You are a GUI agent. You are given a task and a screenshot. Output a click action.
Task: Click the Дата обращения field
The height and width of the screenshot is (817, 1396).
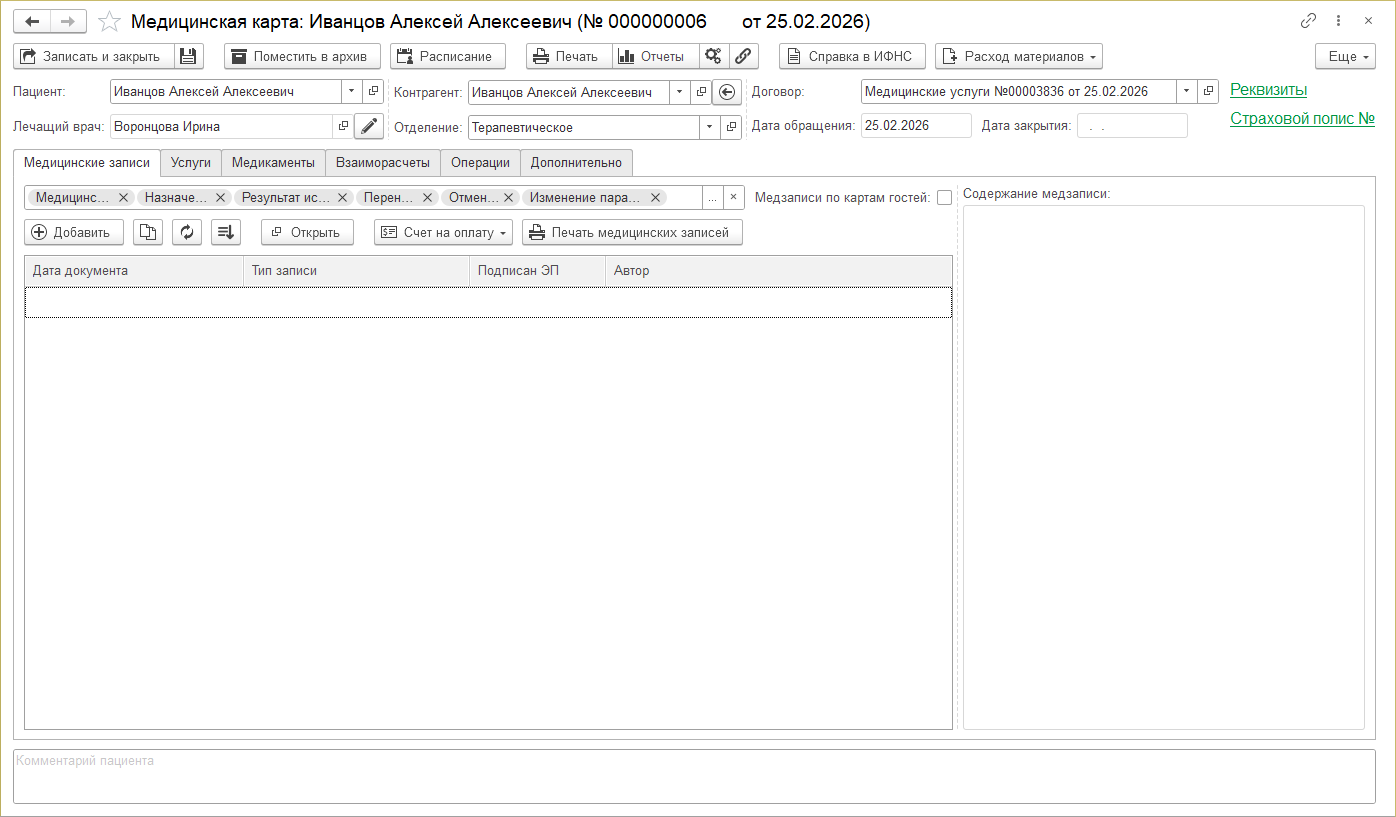click(x=916, y=126)
